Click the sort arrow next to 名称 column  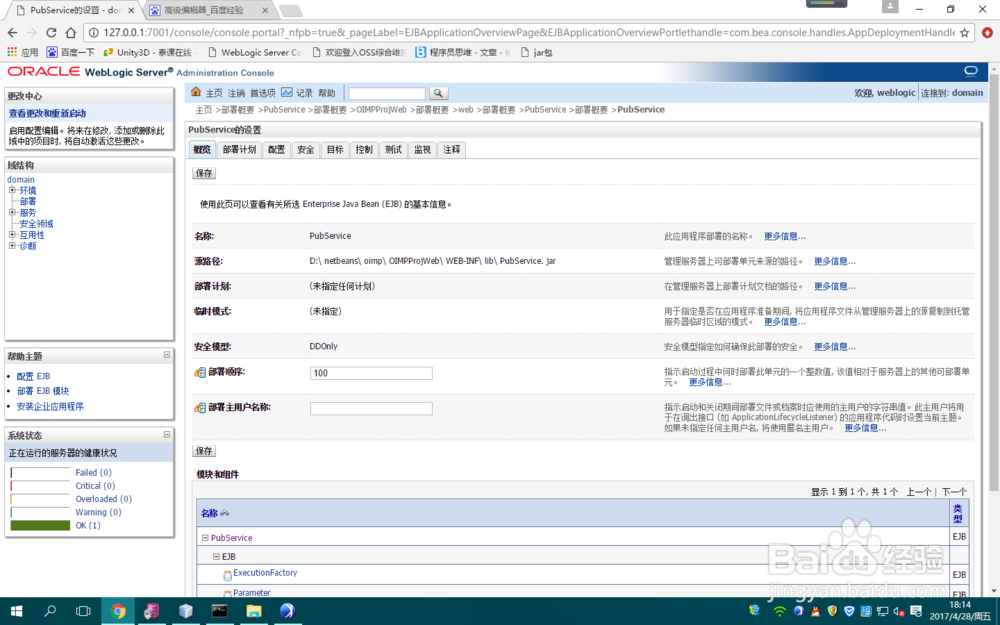[x=224, y=513]
